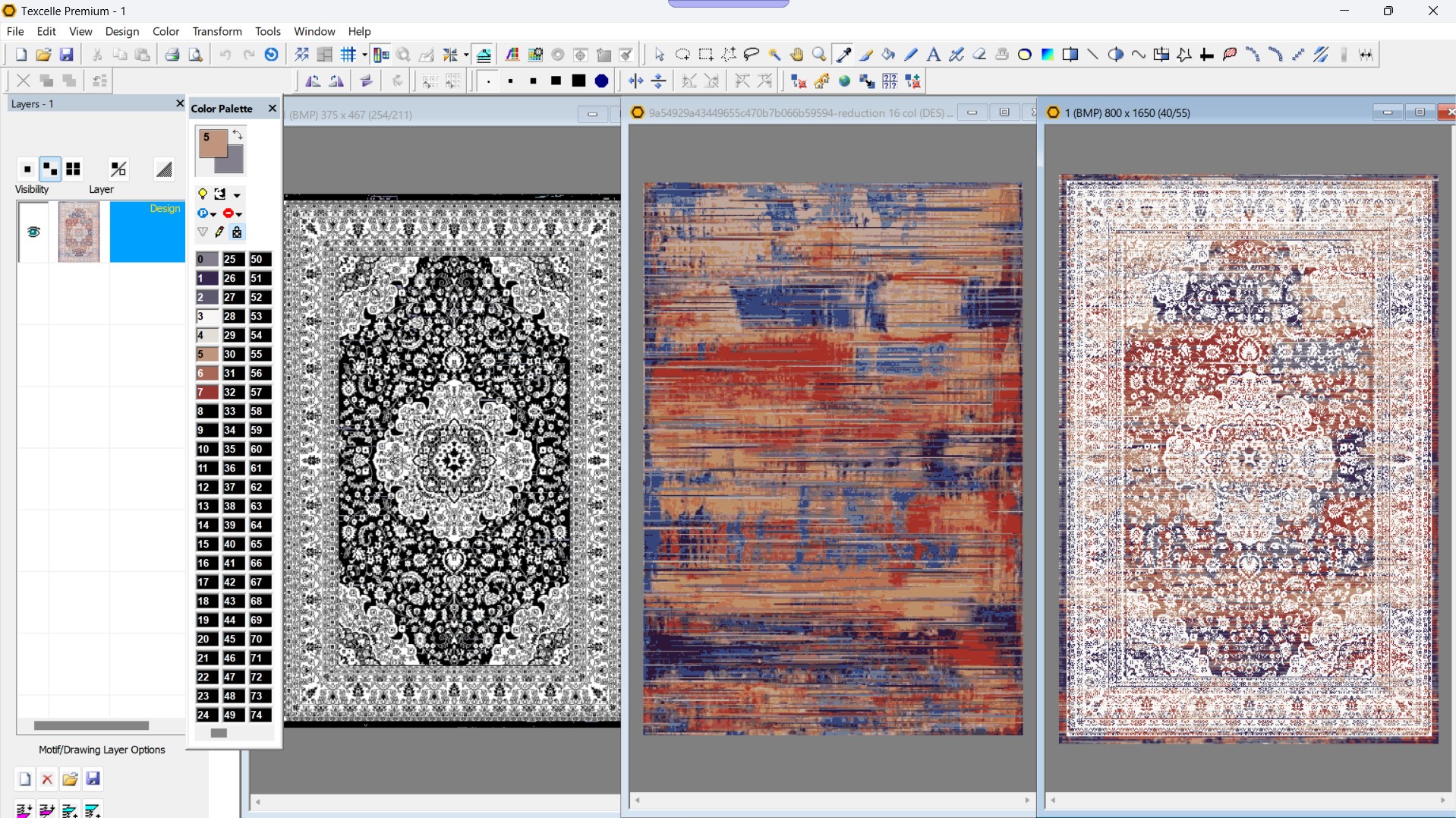This screenshot has width=1456, height=818.
Task: Select color swatch 7 in palette
Action: [206, 393]
